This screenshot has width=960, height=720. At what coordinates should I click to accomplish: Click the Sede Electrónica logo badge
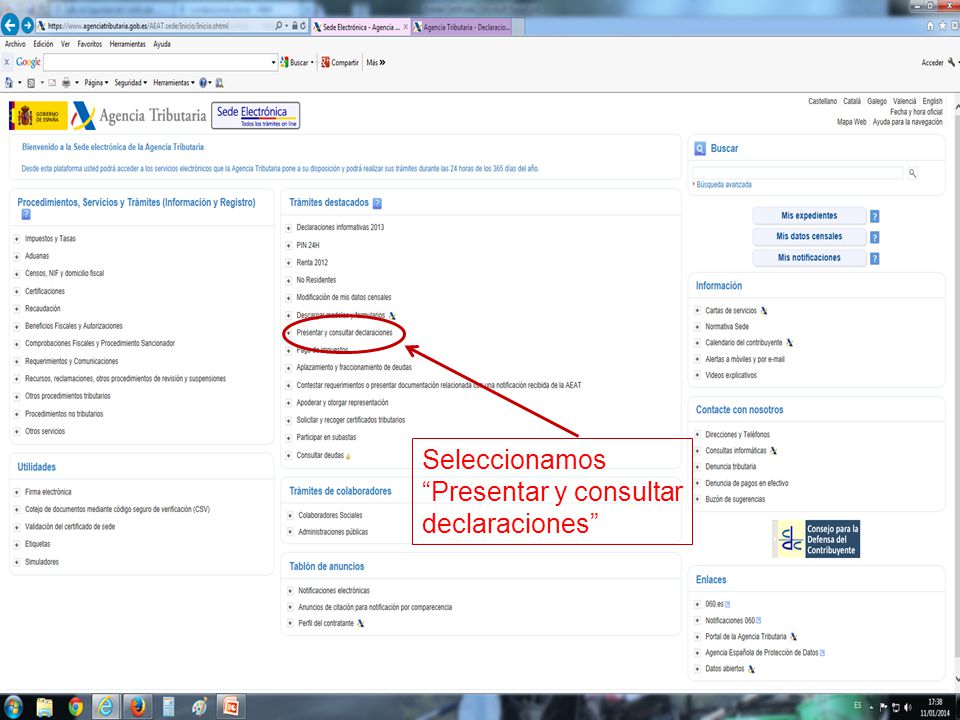click(x=256, y=115)
